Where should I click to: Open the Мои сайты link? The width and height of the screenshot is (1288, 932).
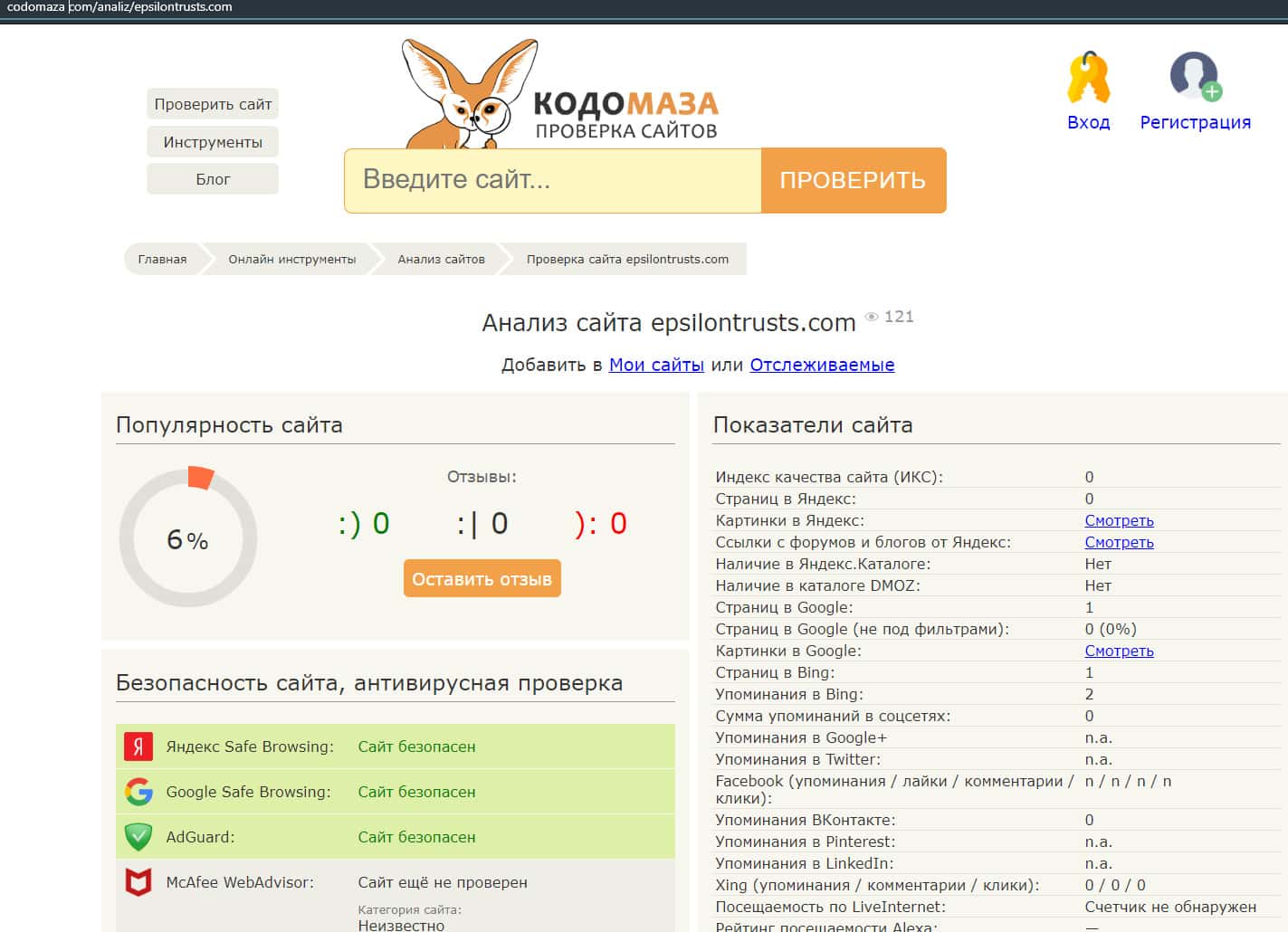(656, 365)
